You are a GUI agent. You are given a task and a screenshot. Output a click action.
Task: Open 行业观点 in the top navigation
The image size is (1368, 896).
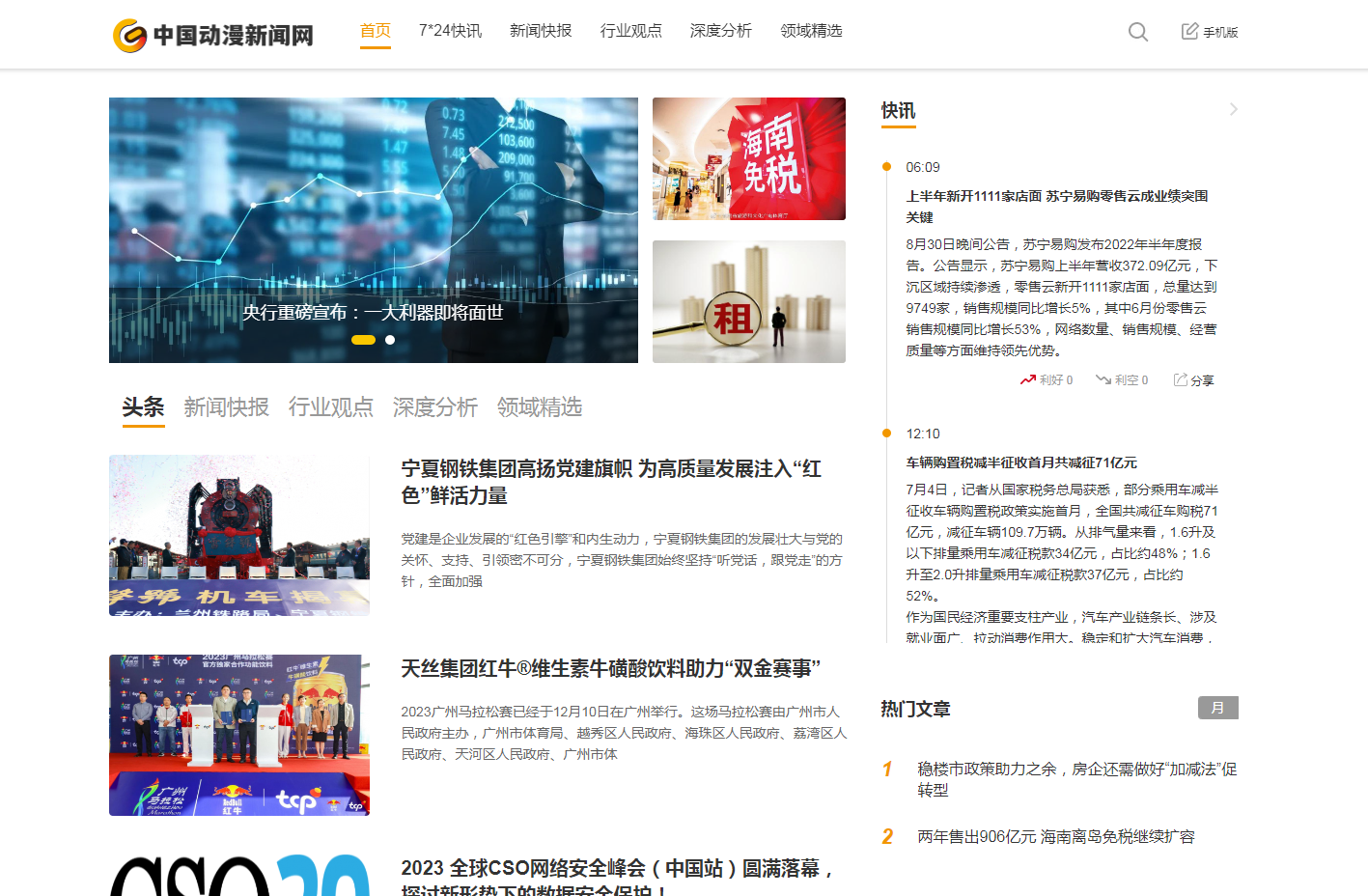coord(631,31)
